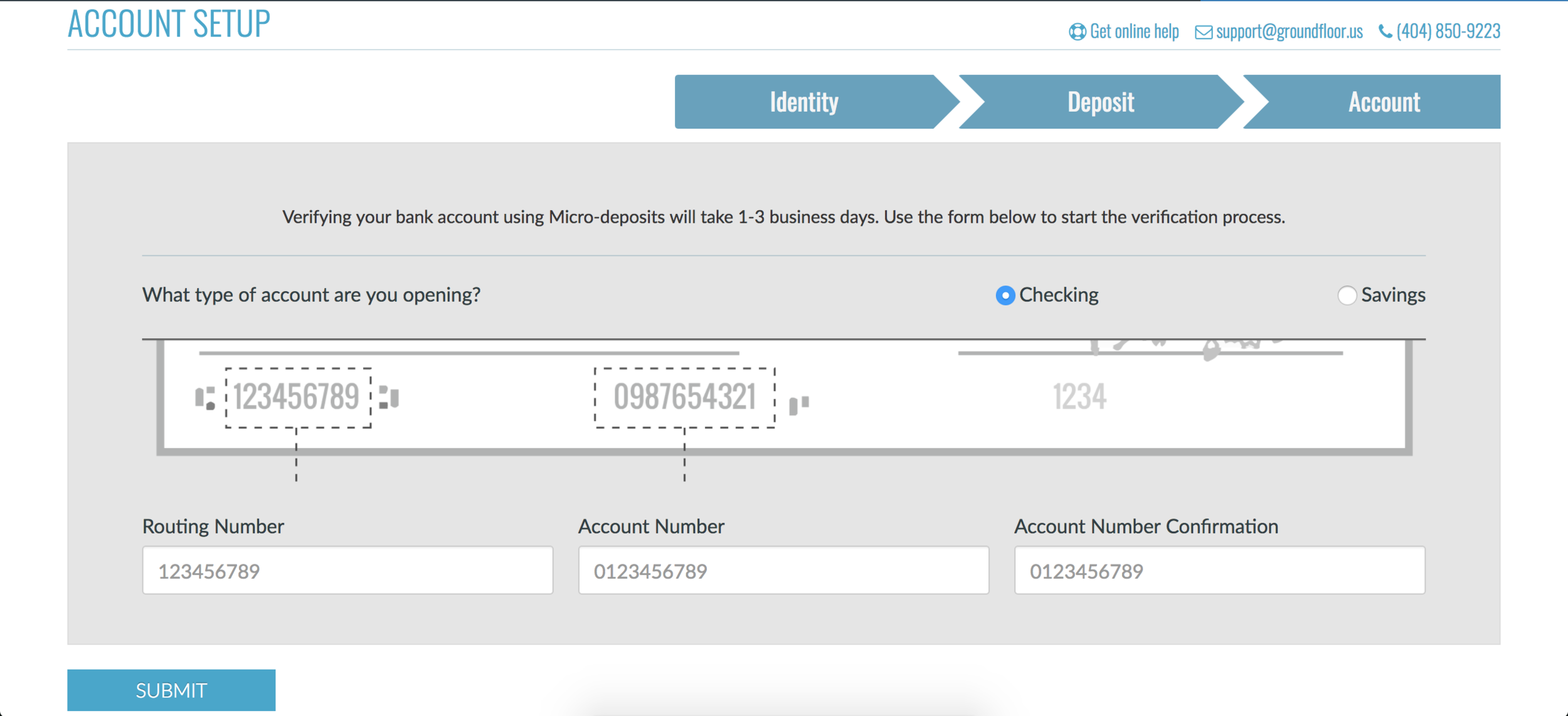1568x716 pixels.
Task: Click the Micro-deposits verification notice text
Action: pos(783,217)
